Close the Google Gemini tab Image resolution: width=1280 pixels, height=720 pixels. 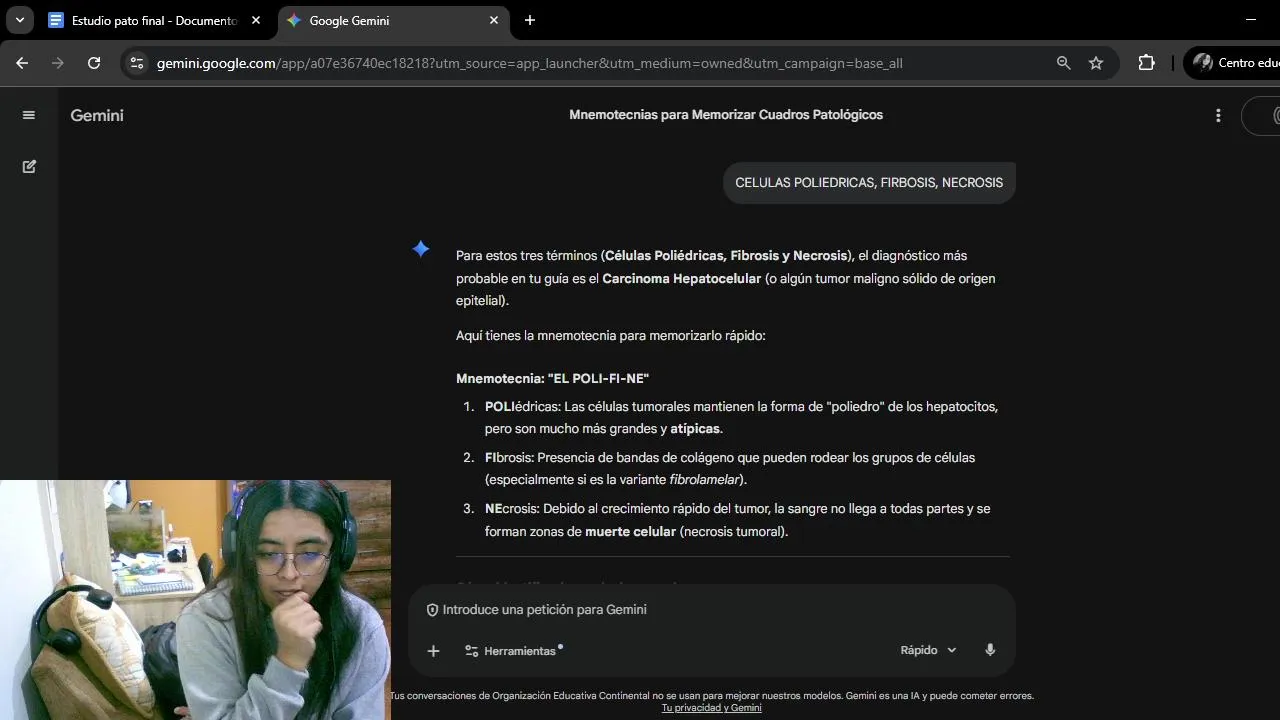point(494,20)
